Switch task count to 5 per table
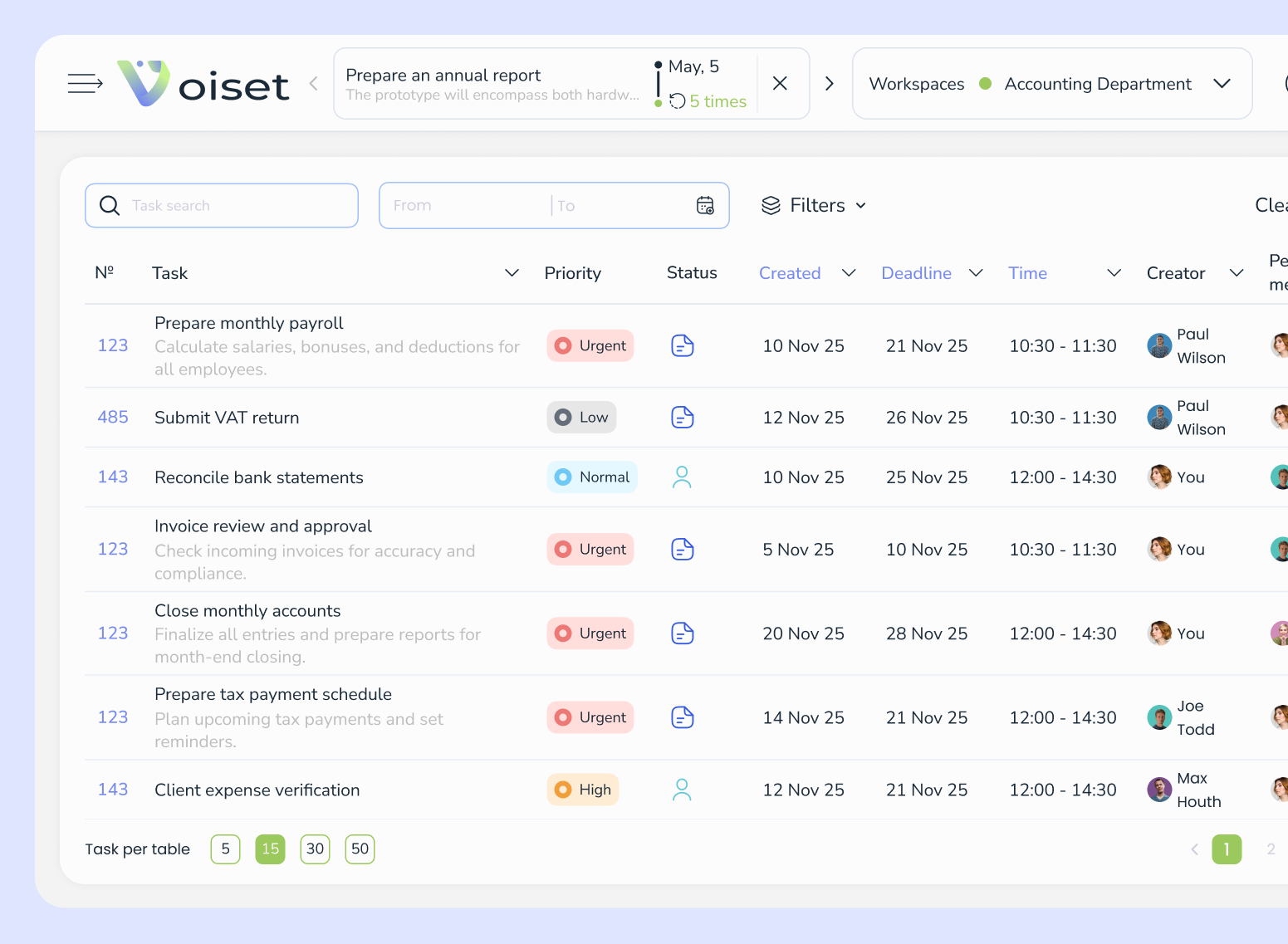1288x944 pixels. tap(225, 849)
